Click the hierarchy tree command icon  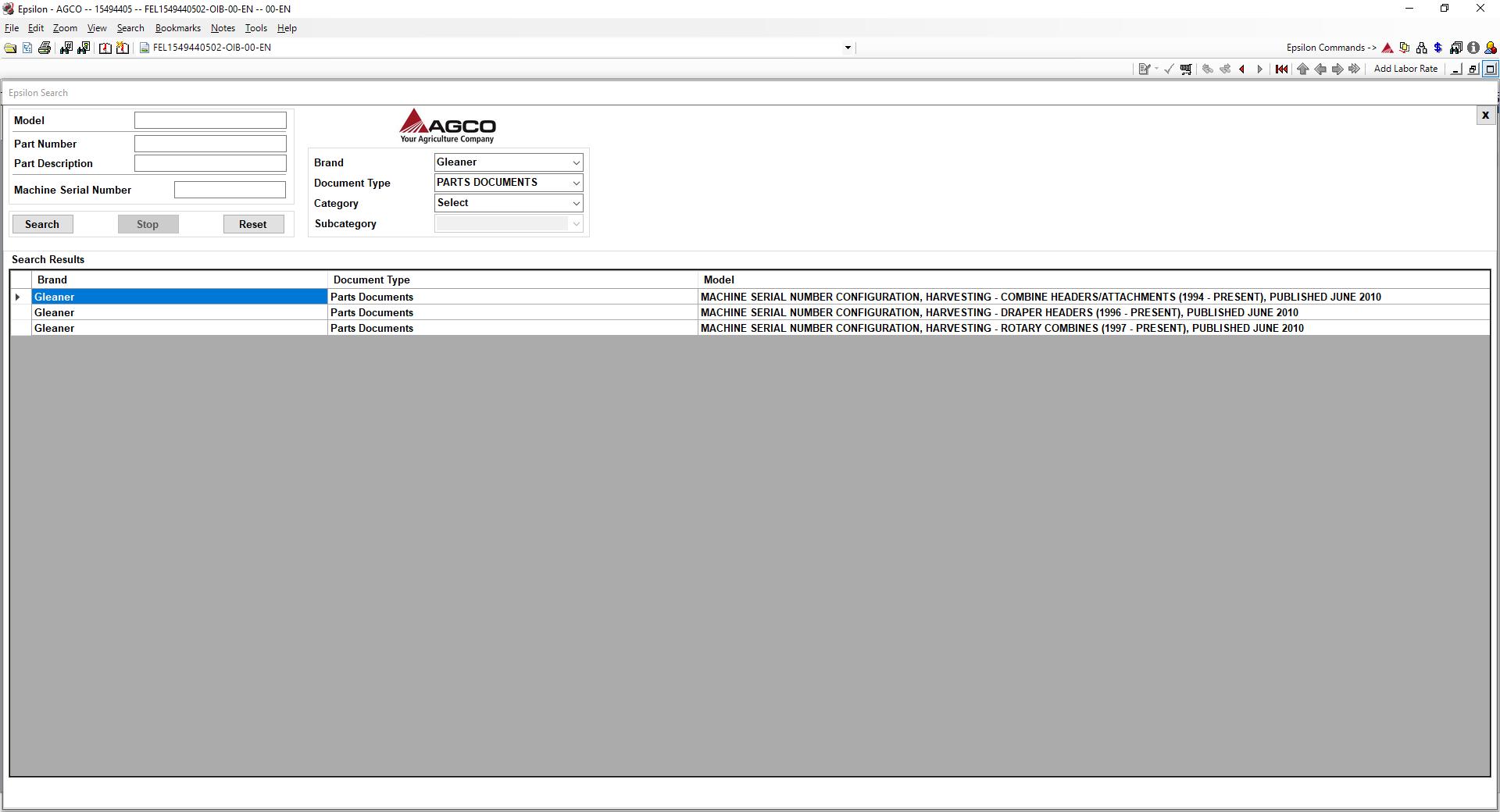[1421, 48]
